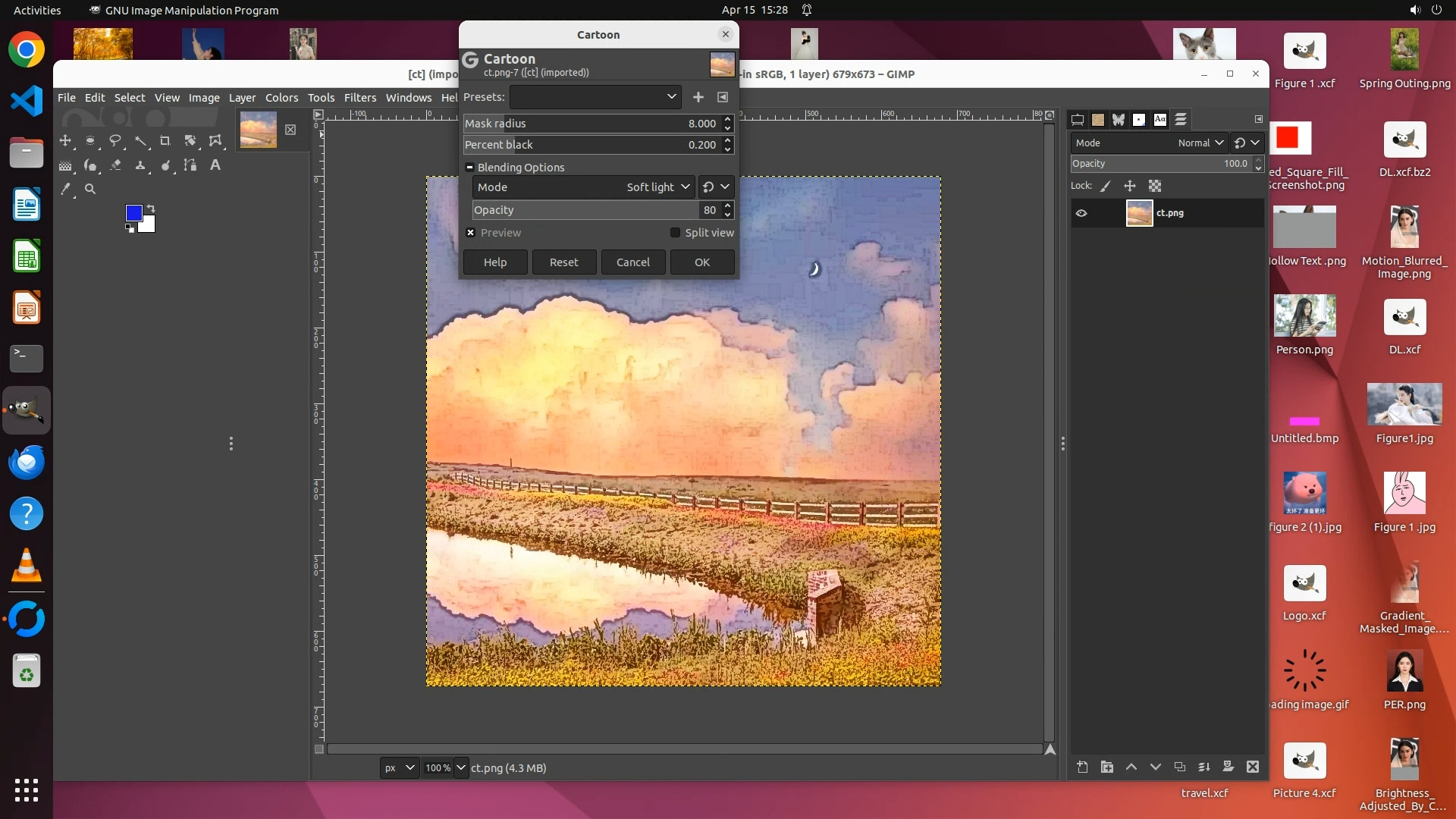This screenshot has width=1456, height=819.
Task: Open the Colors menu
Action: (281, 98)
